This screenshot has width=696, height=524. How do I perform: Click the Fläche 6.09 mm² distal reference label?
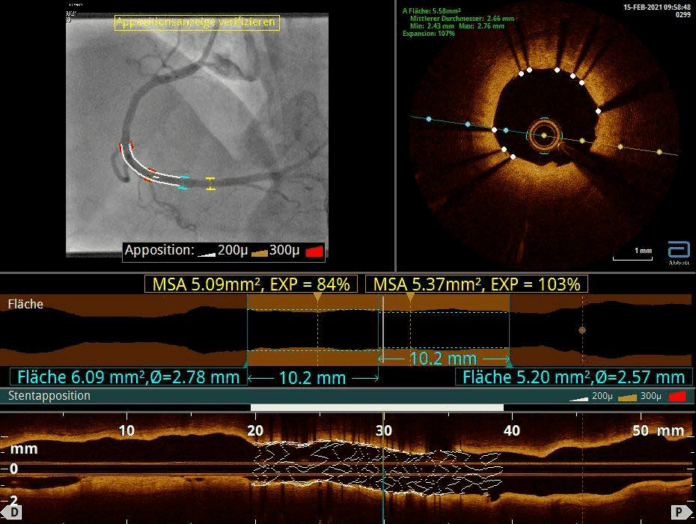coord(128,377)
